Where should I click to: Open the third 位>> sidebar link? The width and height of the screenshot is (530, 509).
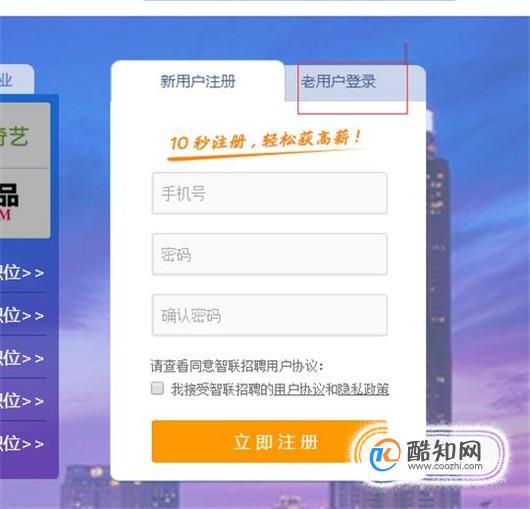[x=22, y=358]
